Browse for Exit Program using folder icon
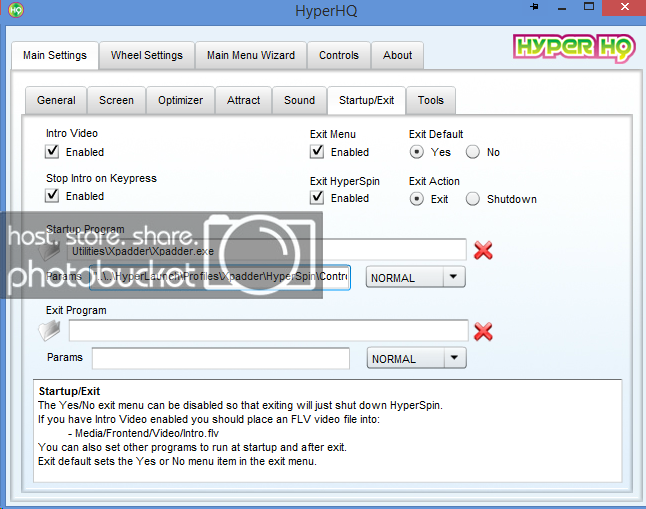This screenshot has height=509, width=646. [49, 331]
